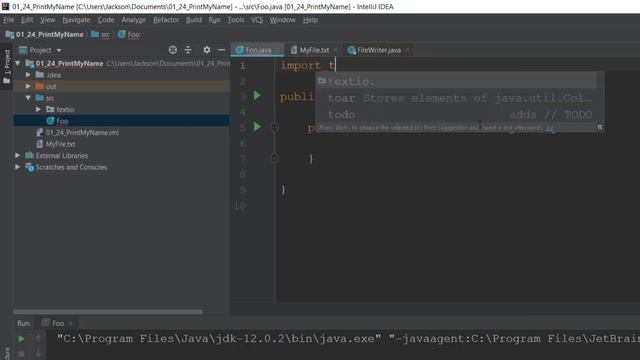Select MyFile.txt in project tree

tap(122, 144)
